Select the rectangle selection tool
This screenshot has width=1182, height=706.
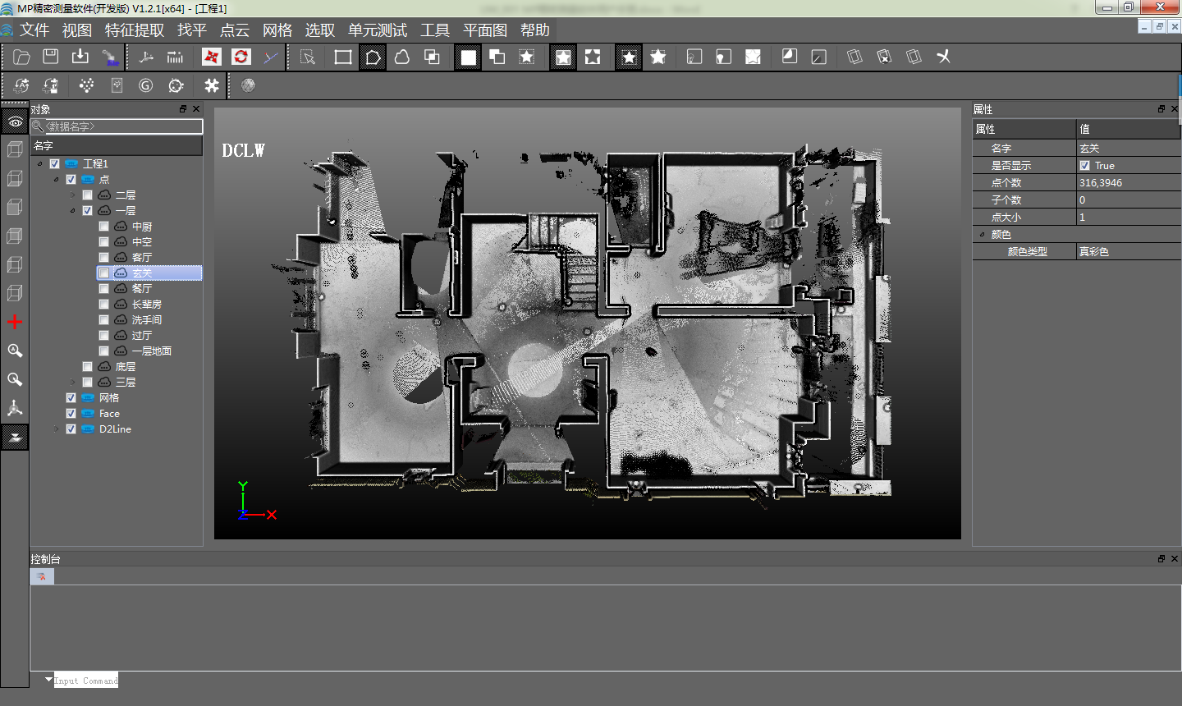tap(343, 57)
